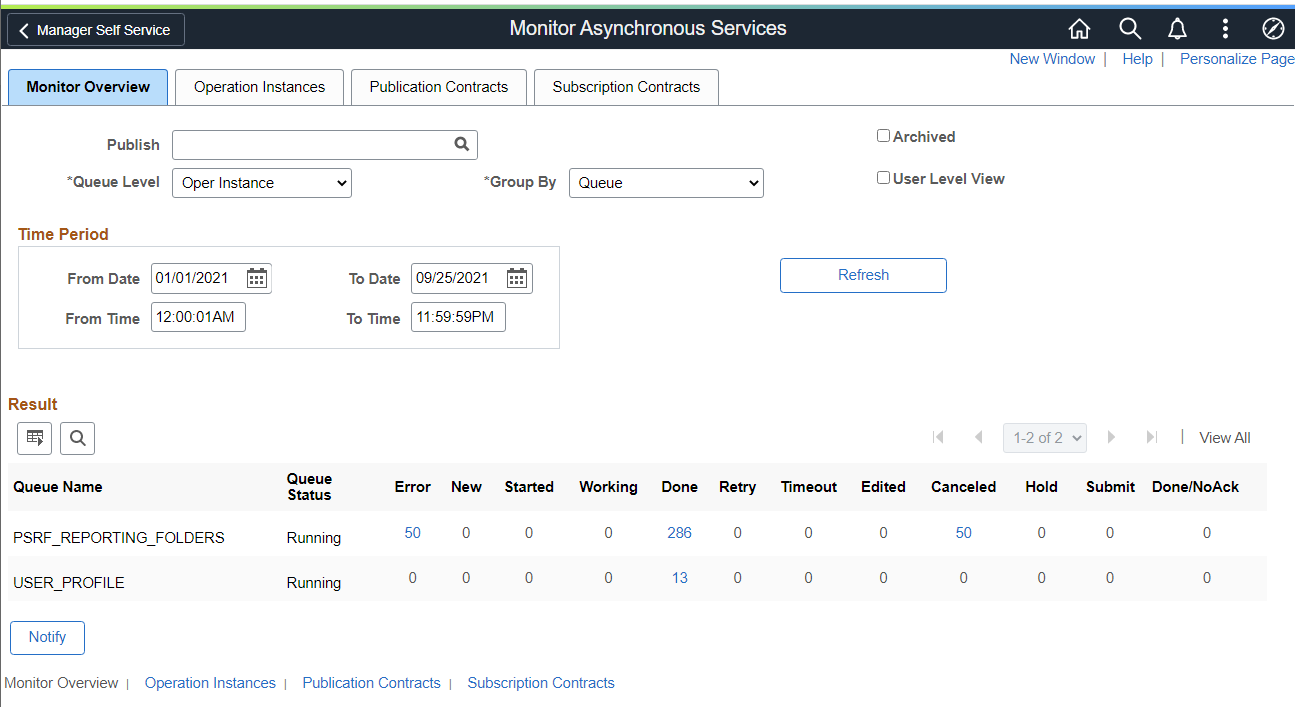Viewport: 1295px width, 707px height.
Task: Click the Home icon in header
Action: tap(1079, 28)
